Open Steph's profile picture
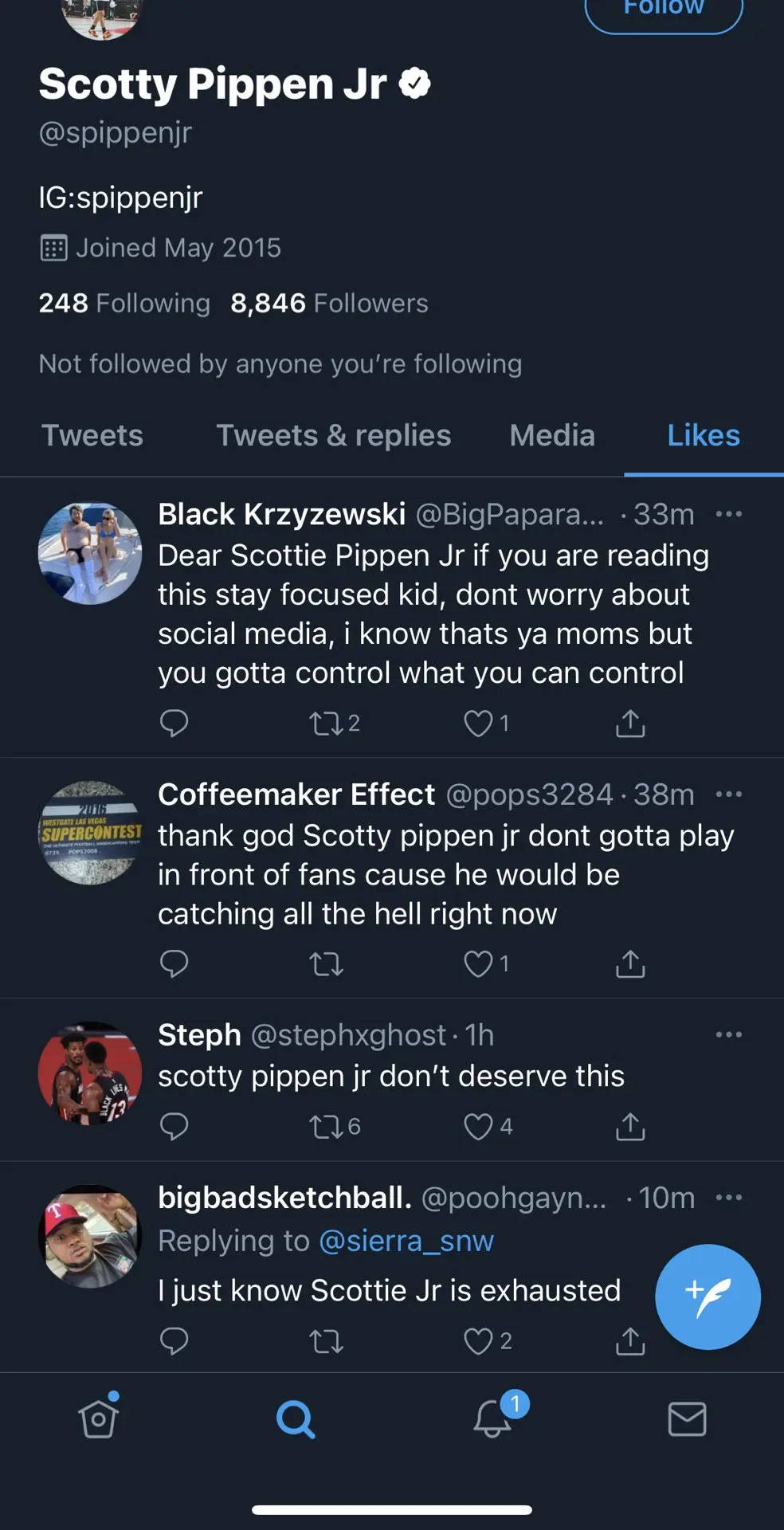 click(x=90, y=1073)
